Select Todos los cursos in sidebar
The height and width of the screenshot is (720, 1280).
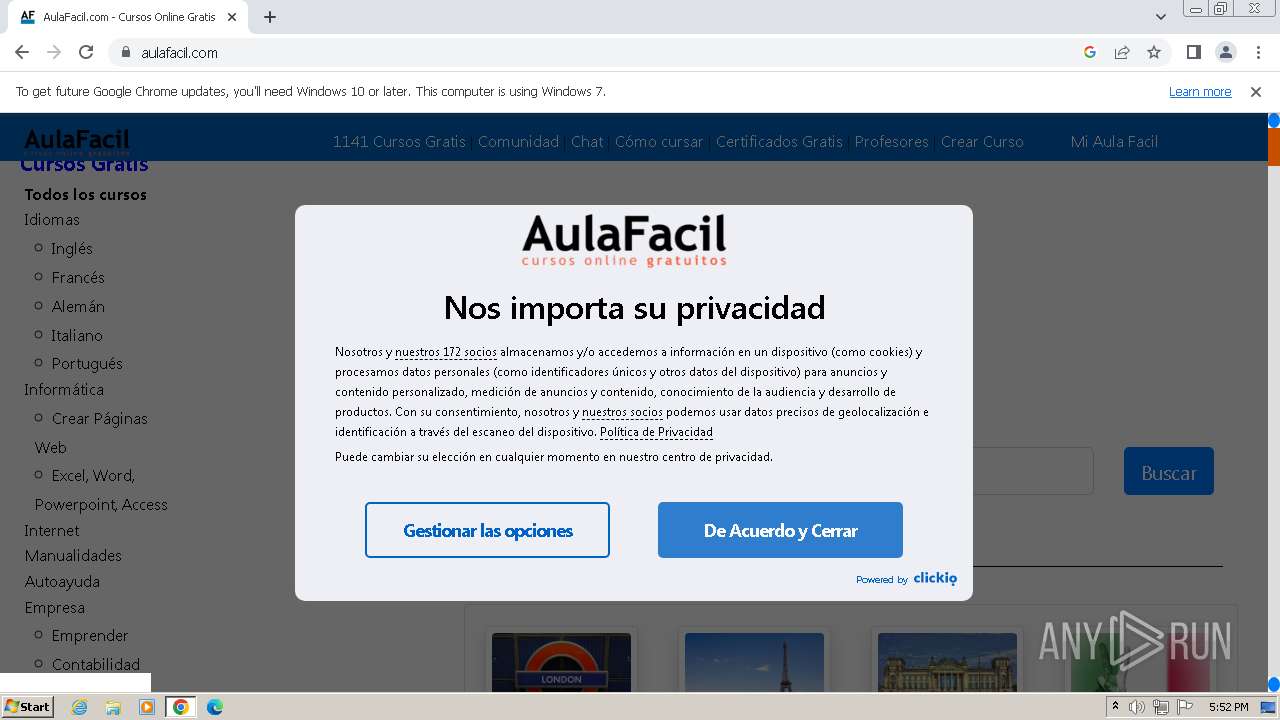85,194
